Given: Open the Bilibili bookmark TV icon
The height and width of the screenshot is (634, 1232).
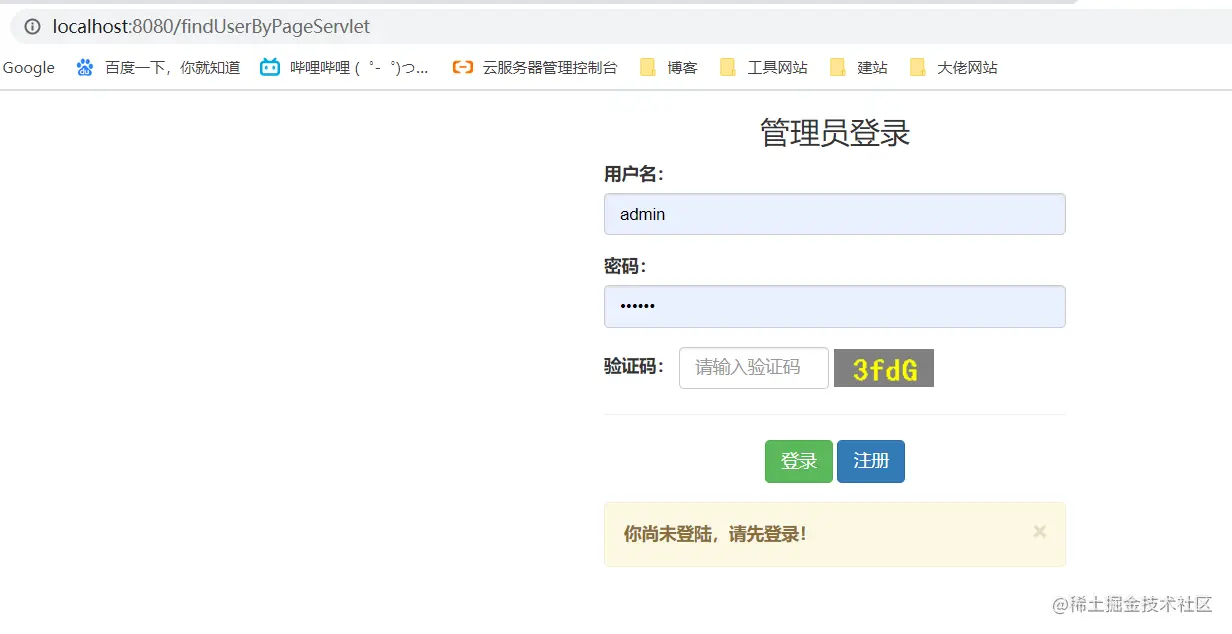Looking at the screenshot, I should tap(270, 68).
